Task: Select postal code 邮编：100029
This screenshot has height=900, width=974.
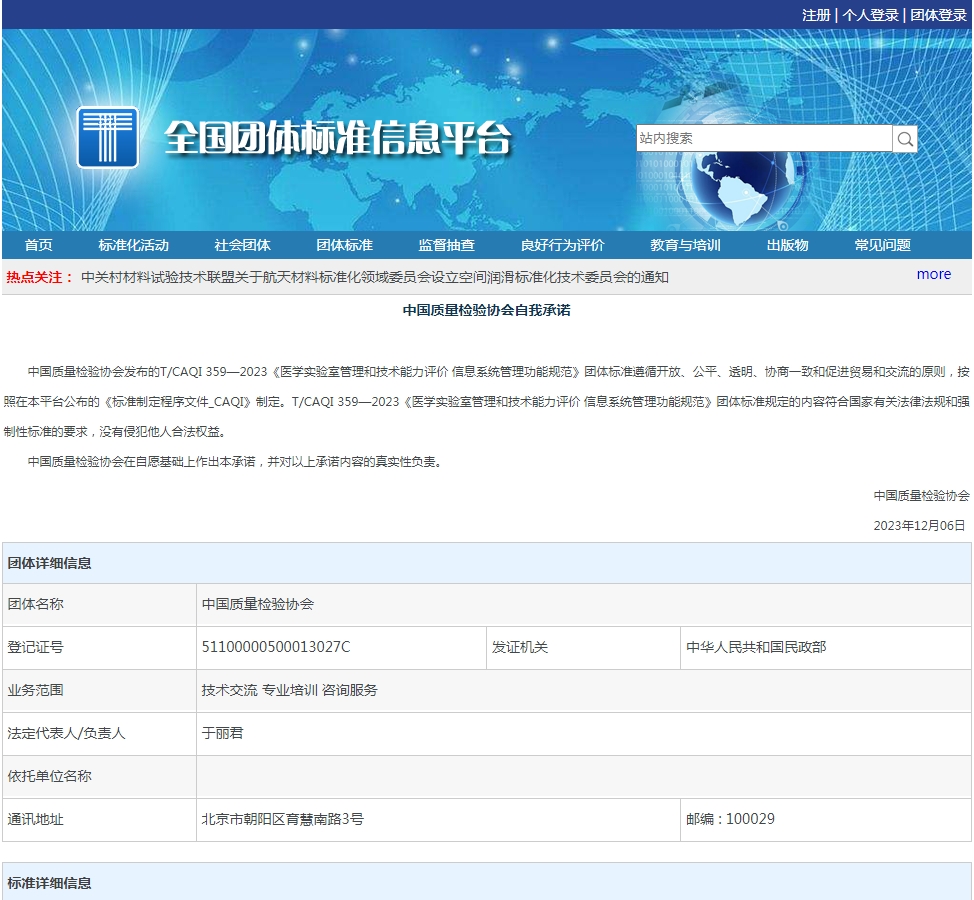Action: 730,819
